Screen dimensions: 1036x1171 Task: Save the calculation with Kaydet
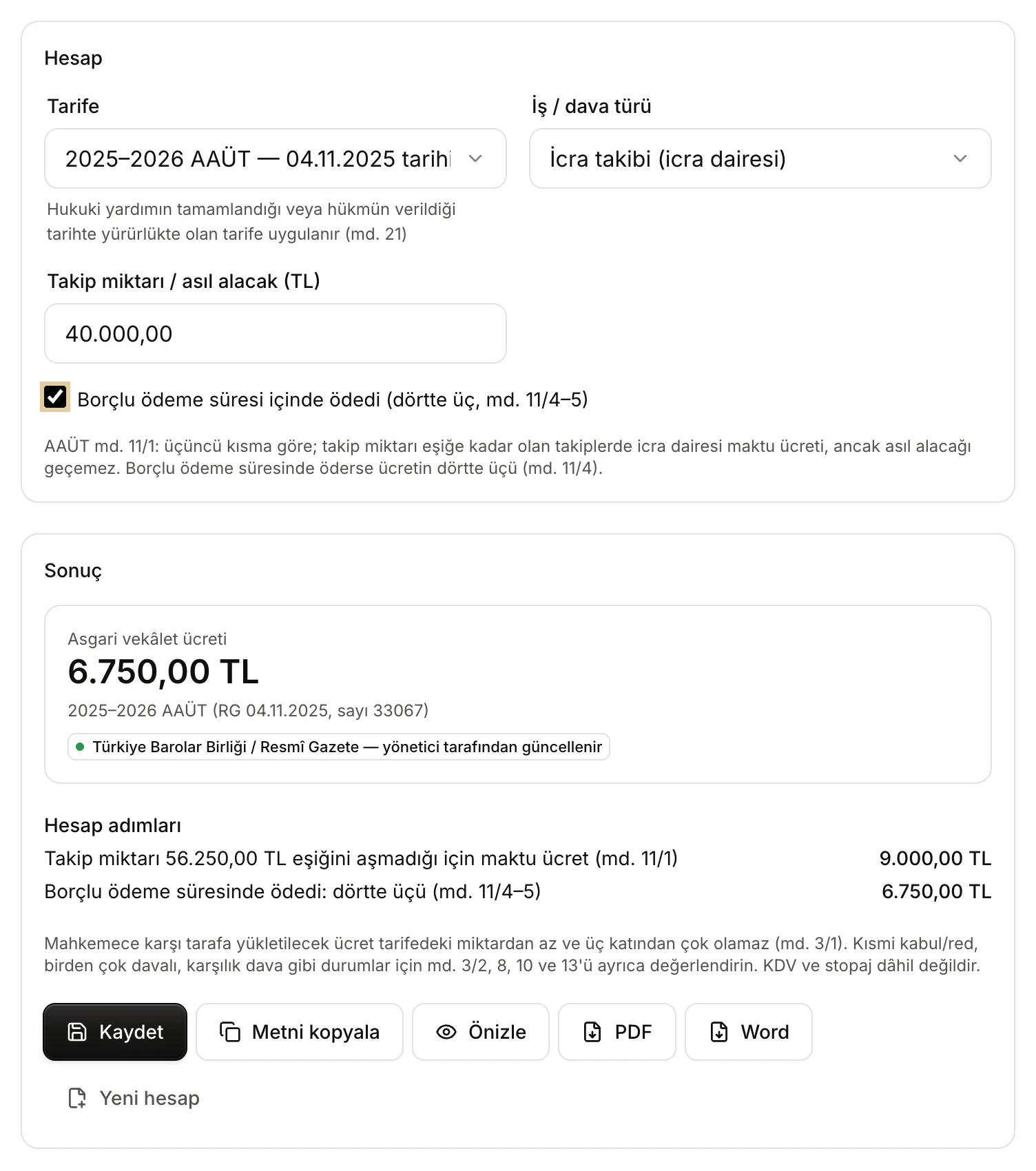click(x=115, y=1032)
